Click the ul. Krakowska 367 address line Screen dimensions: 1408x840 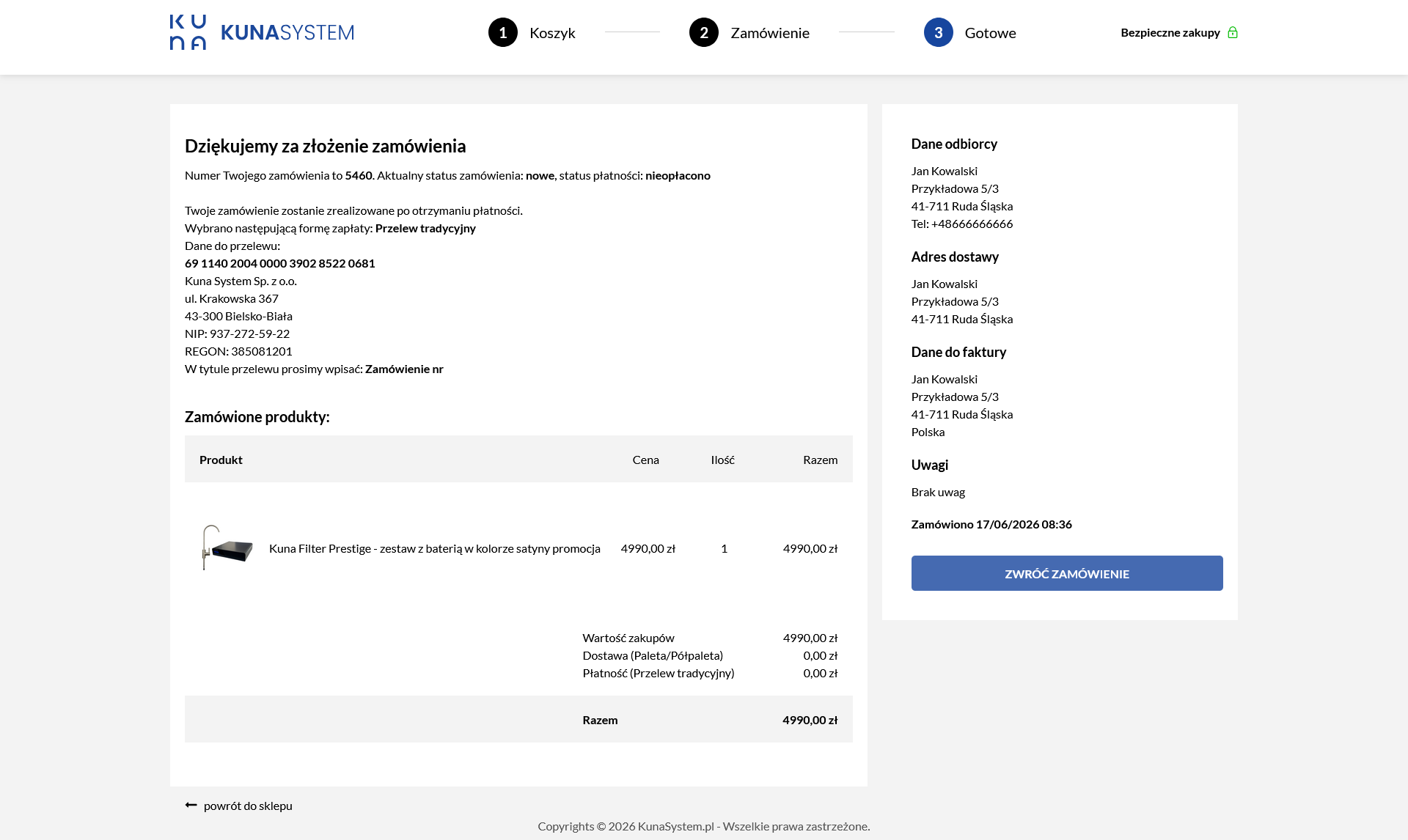click(x=232, y=298)
